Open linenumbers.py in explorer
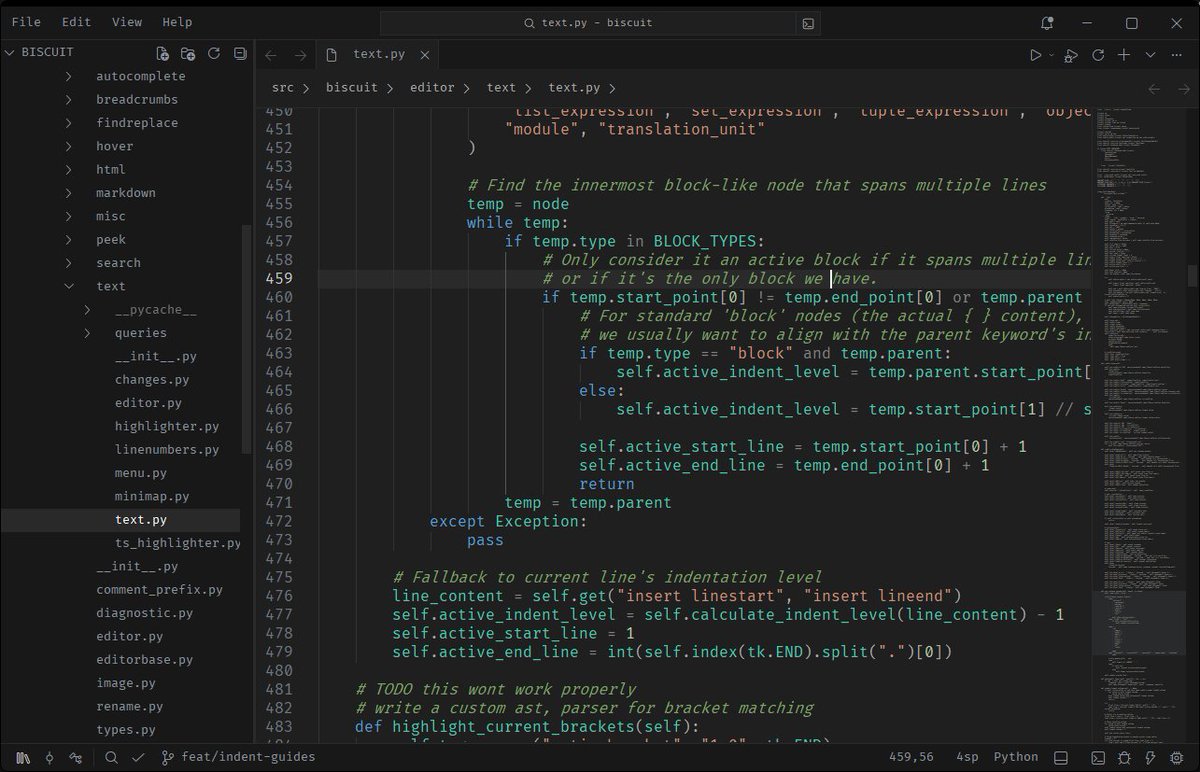1200x772 pixels. [x=166, y=450]
